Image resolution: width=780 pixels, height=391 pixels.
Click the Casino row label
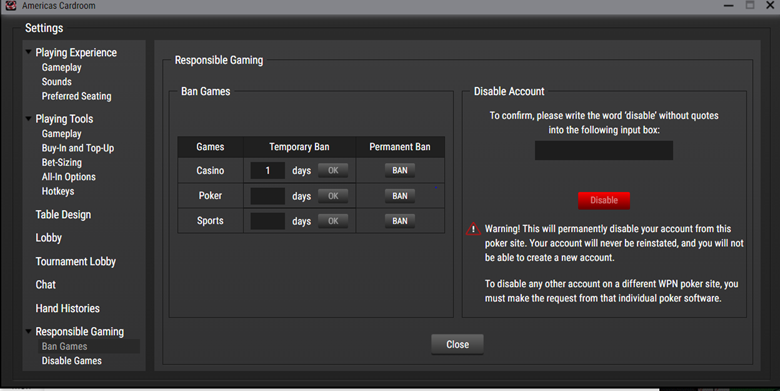(210, 171)
